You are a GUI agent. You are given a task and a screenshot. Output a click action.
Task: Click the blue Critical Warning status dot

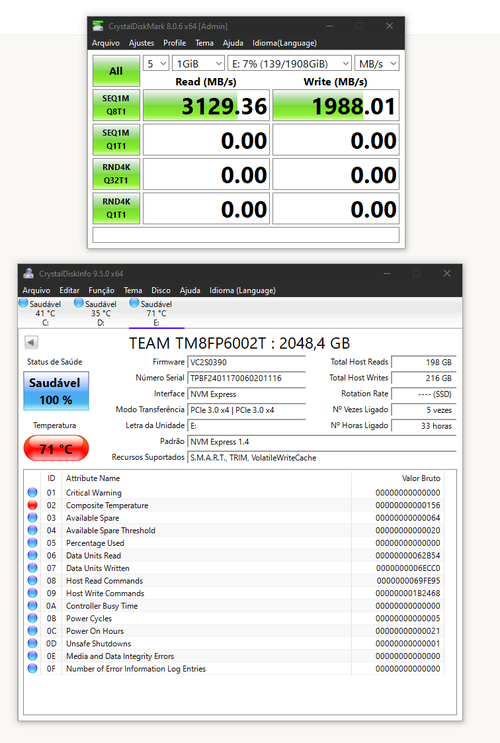click(x=32, y=492)
